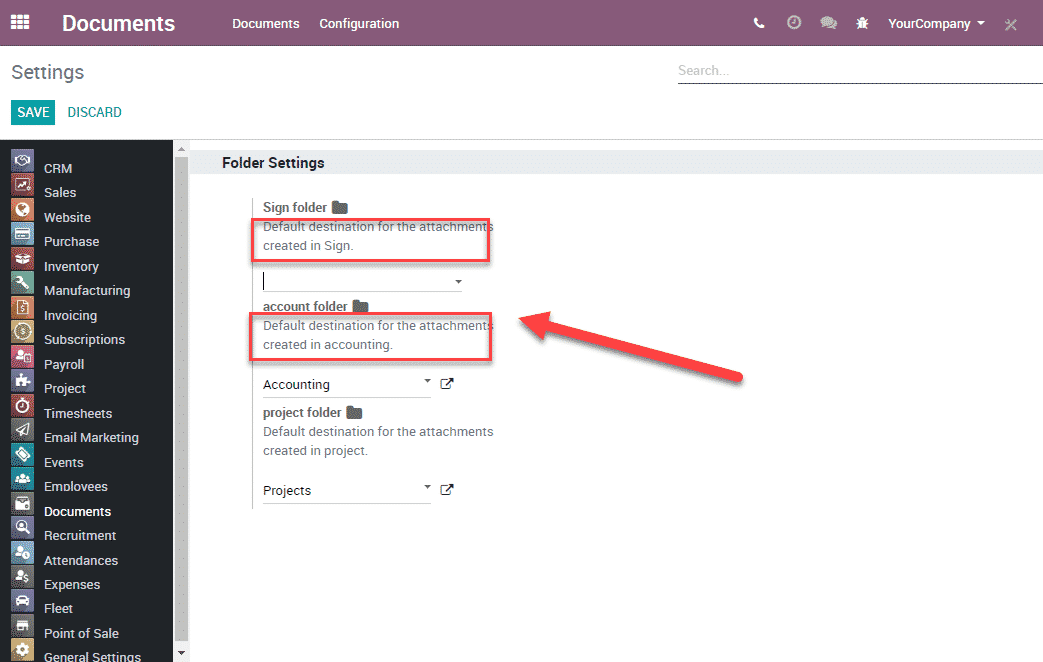Select CRM settings icon in sidebar
Viewport: 1043px width, 662px height.
pos(22,160)
